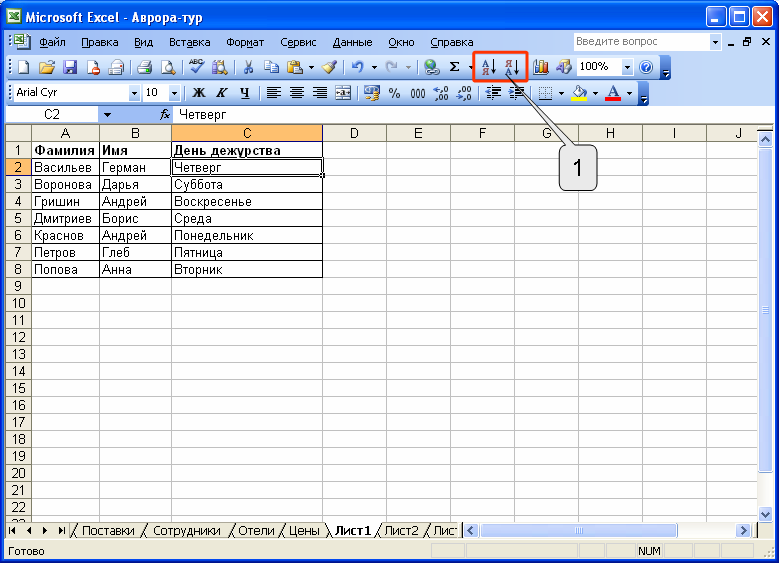Open Excel Help question mark icon
Image resolution: width=779 pixels, height=563 pixels.
point(646,67)
